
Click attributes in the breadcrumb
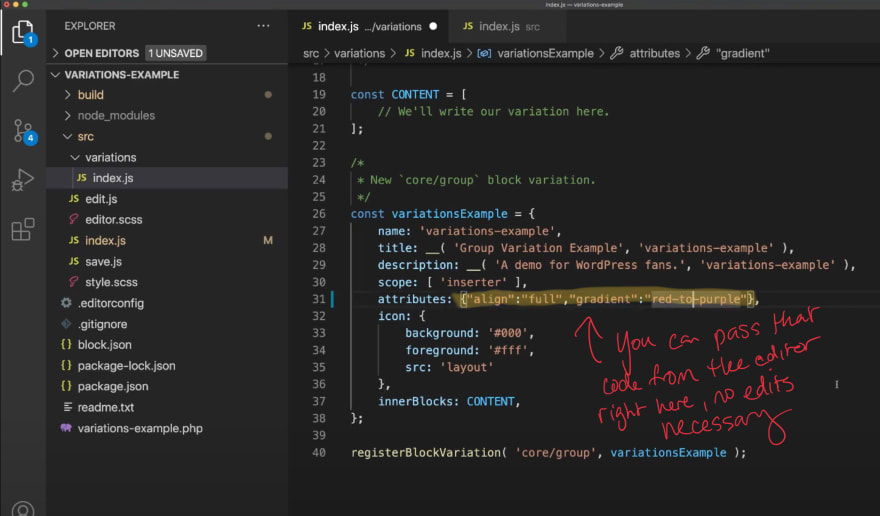point(654,53)
